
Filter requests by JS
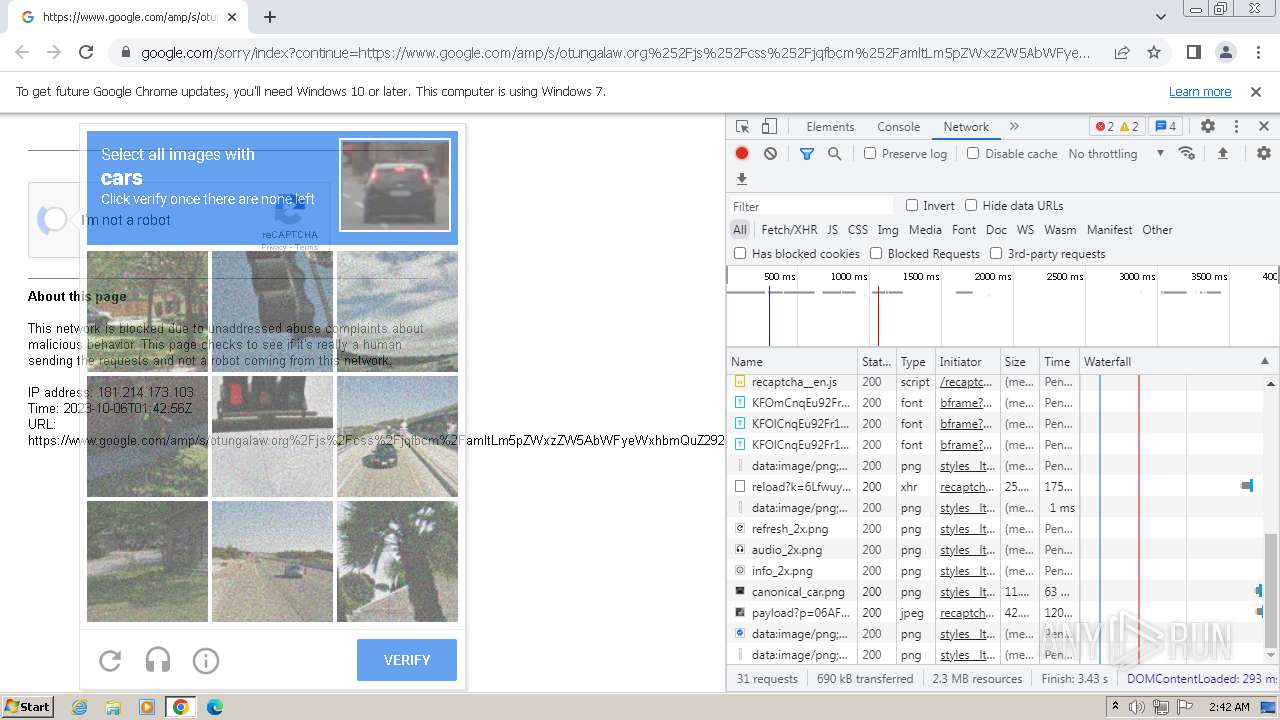click(x=832, y=229)
